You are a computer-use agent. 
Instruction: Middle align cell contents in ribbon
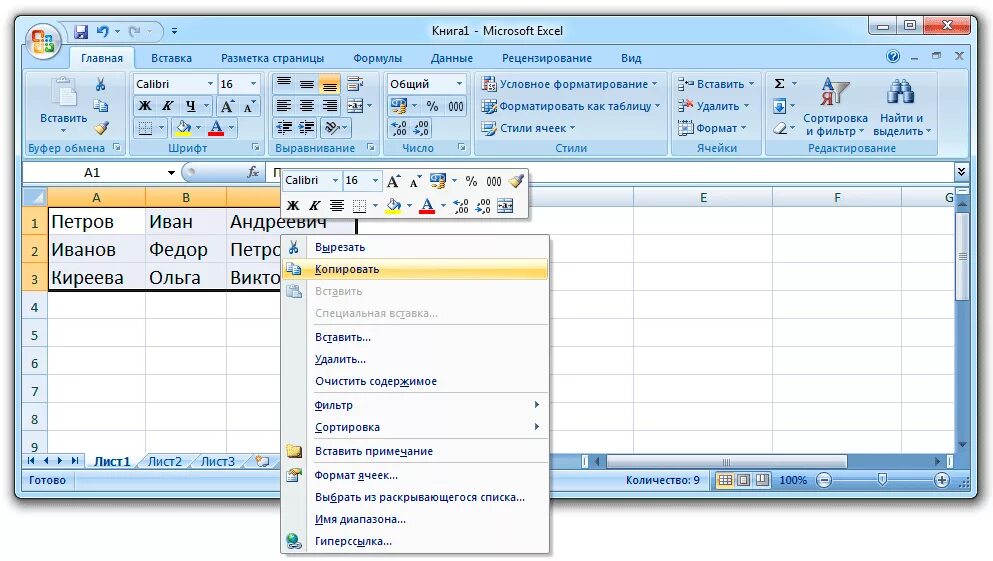pos(307,84)
